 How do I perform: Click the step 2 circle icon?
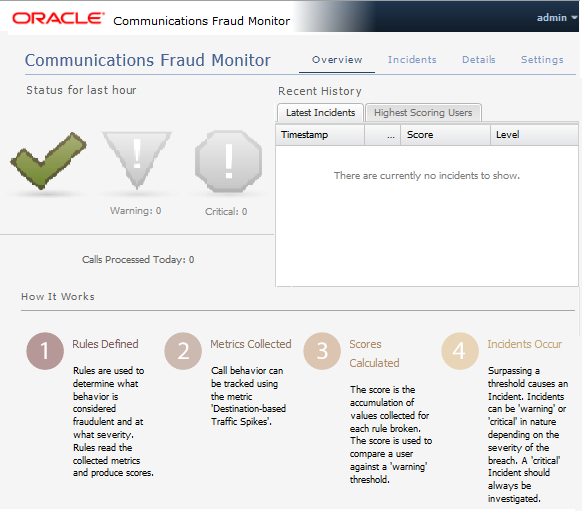coord(183,351)
